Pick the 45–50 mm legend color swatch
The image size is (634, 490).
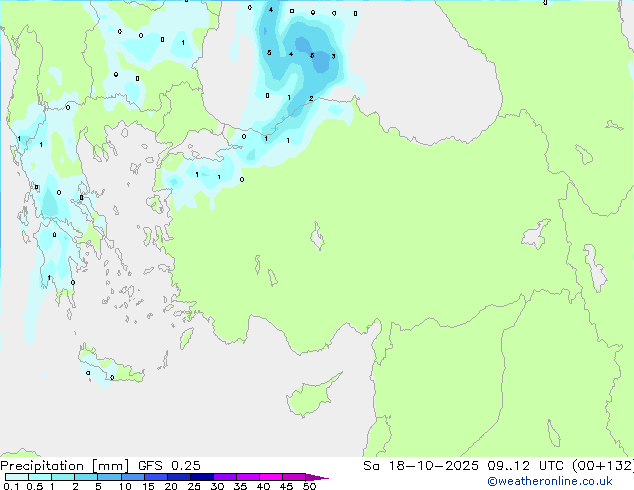[x=294, y=477]
